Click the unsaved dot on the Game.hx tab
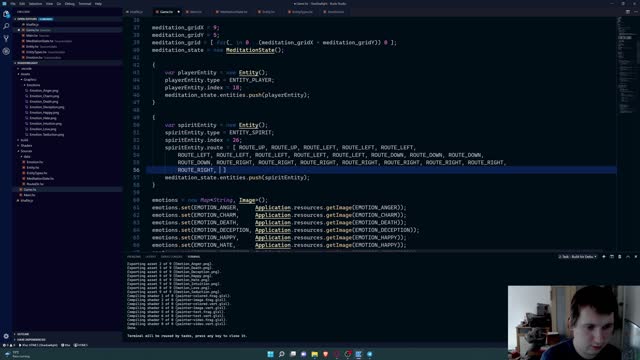Image resolution: width=640 pixels, height=360 pixels. click(178, 12)
